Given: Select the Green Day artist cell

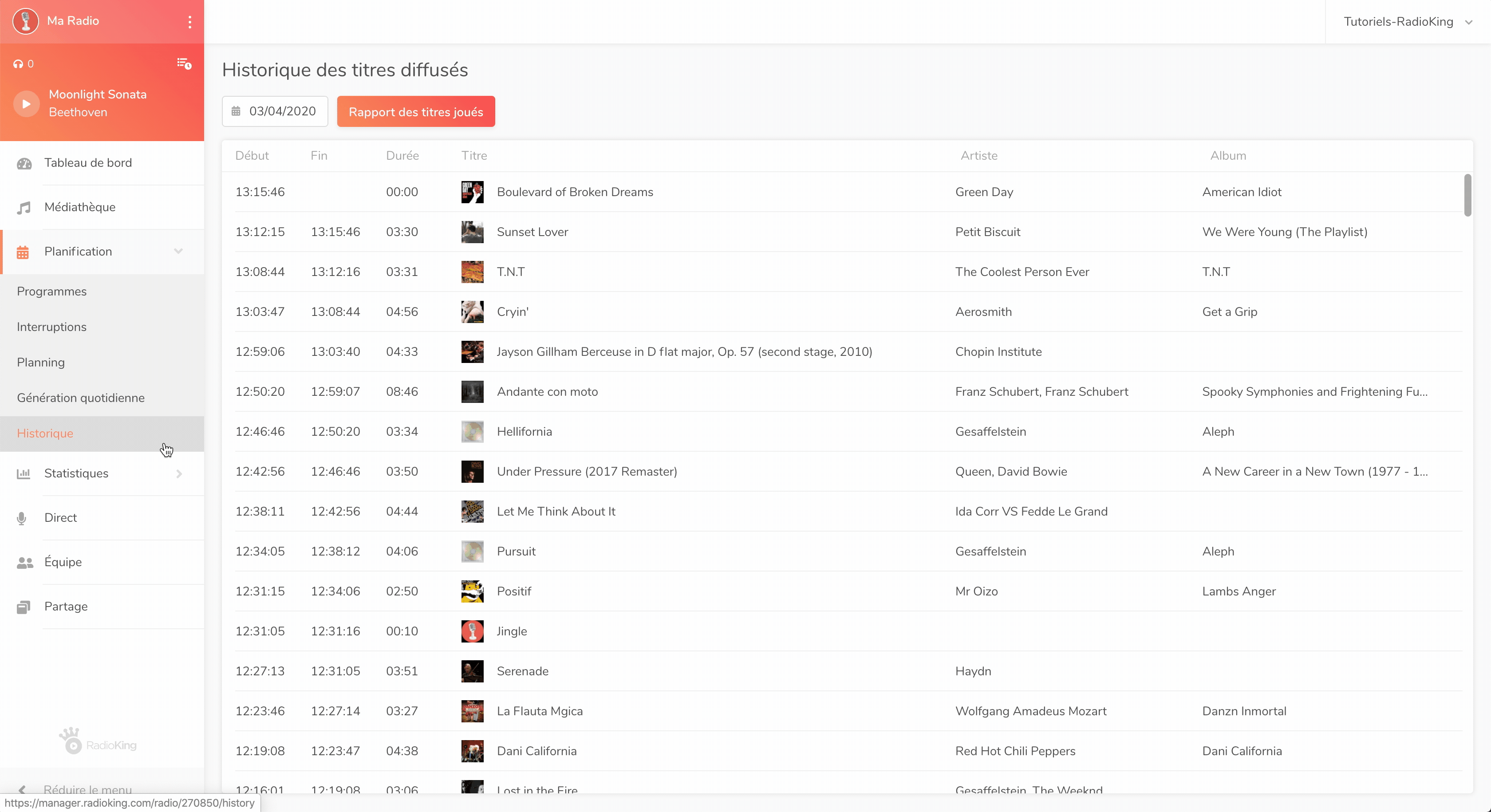Looking at the screenshot, I should [984, 192].
